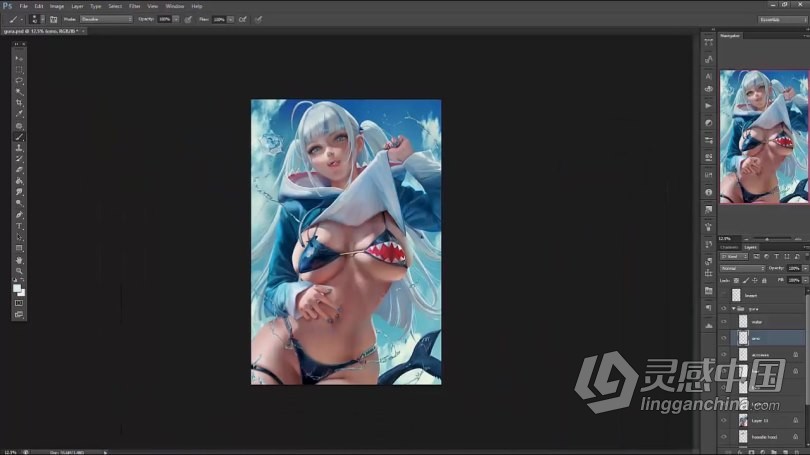Select the Layer 13 thumbnail
810x455 pixels.
tap(743, 420)
